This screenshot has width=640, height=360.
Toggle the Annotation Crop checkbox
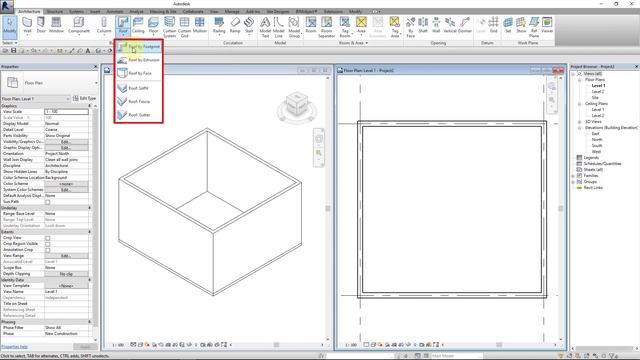(x=48, y=250)
